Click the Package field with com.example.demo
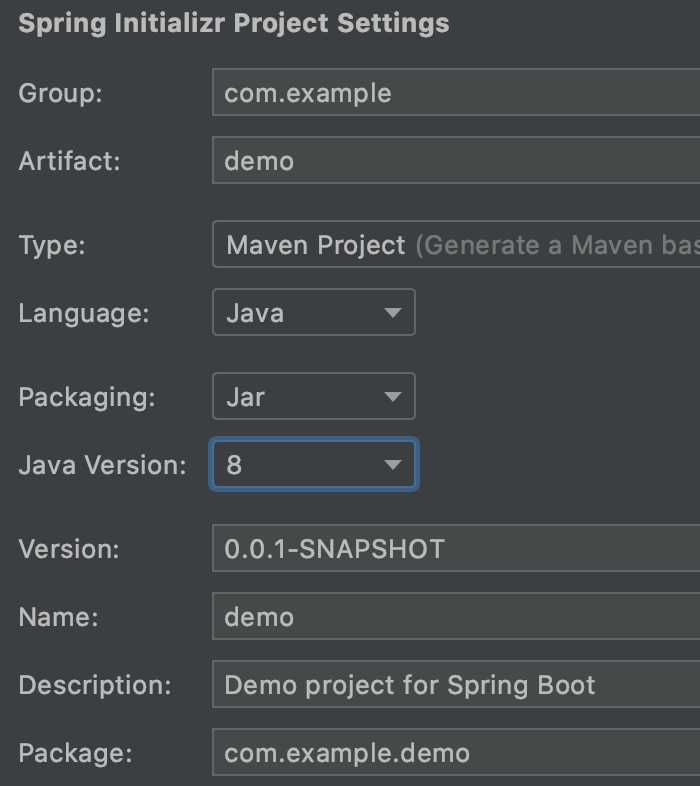The image size is (700, 786). (x=456, y=752)
